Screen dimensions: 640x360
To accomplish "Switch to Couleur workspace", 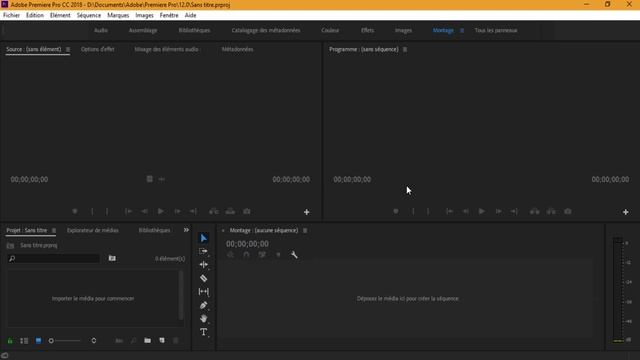I will tap(330, 31).
